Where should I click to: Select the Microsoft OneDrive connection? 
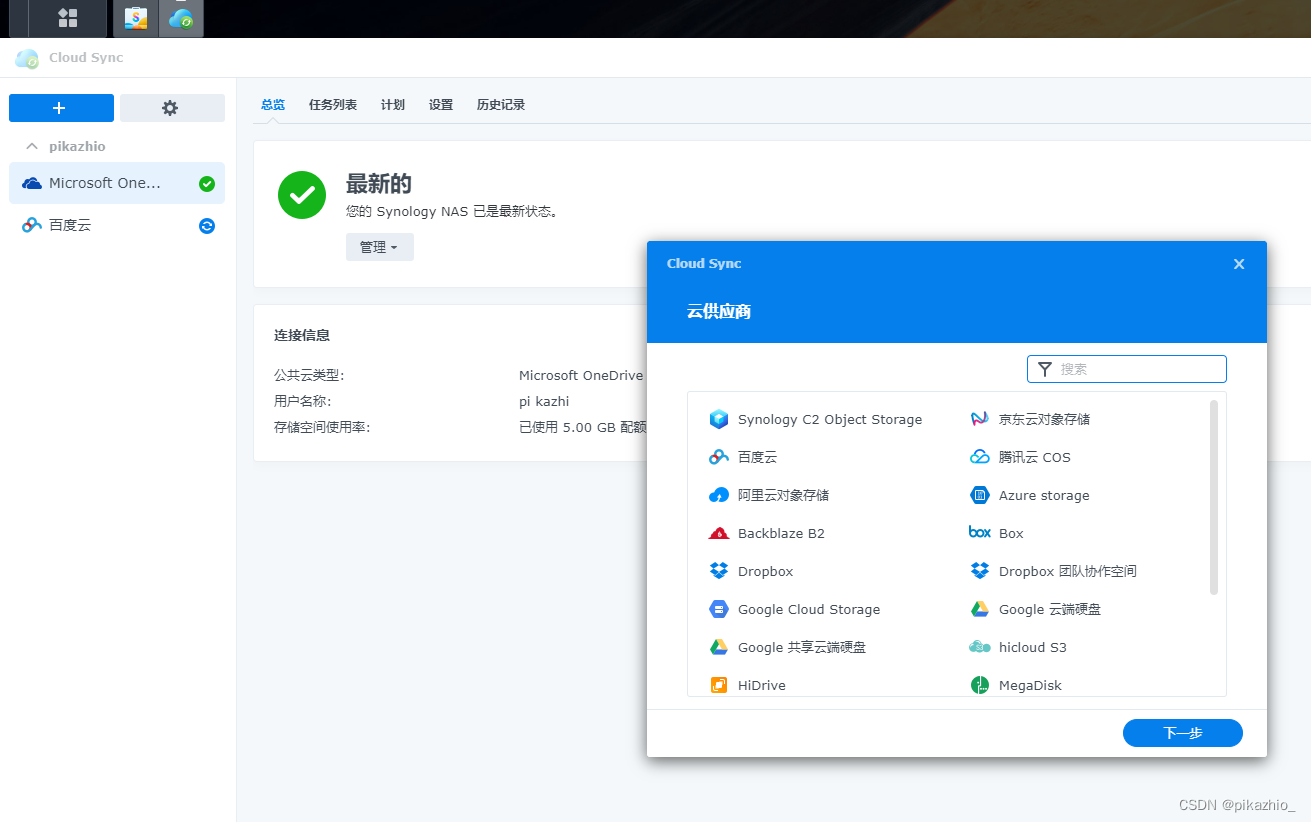point(117,183)
